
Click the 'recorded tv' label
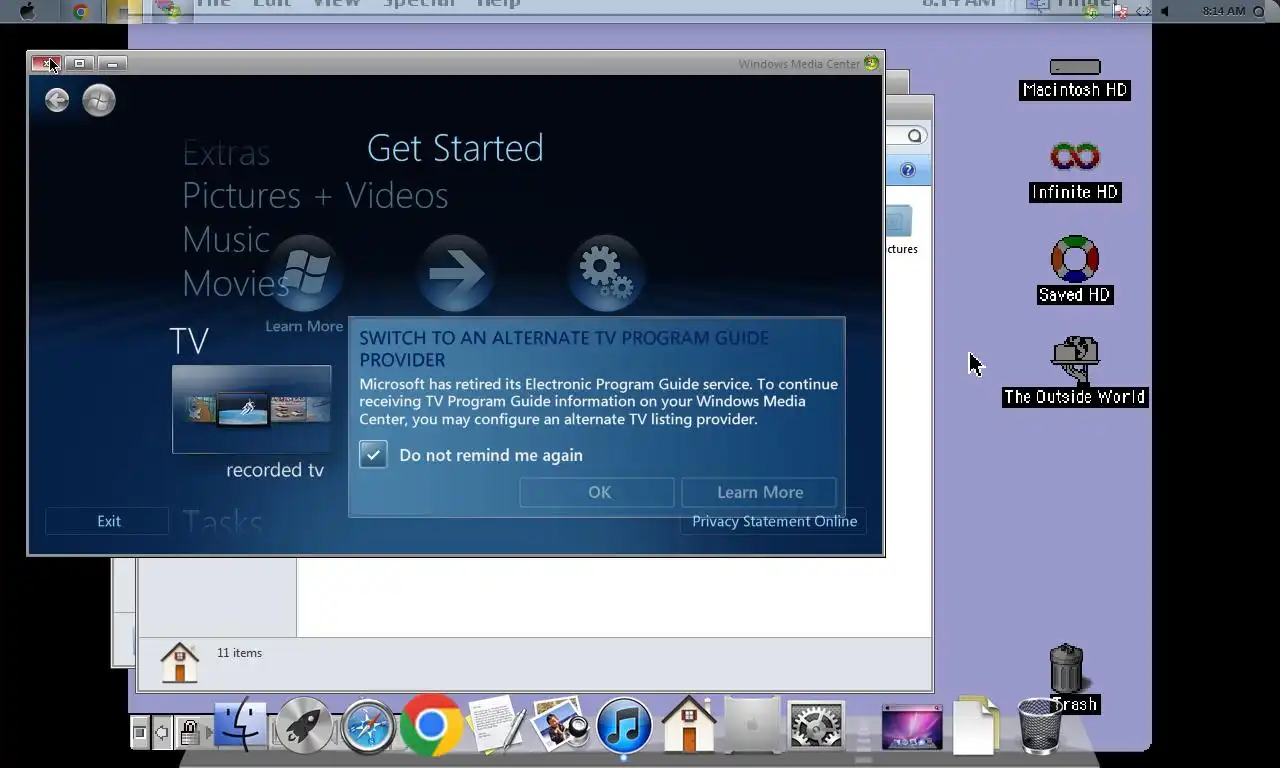[275, 470]
